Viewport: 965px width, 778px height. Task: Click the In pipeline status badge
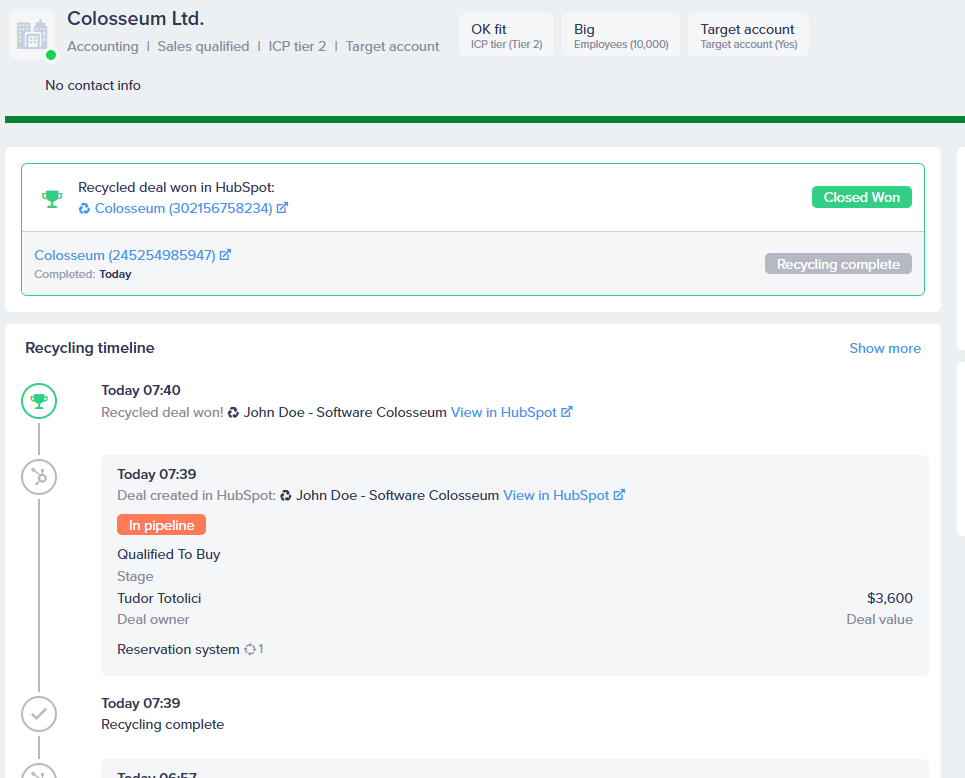[x=161, y=525]
